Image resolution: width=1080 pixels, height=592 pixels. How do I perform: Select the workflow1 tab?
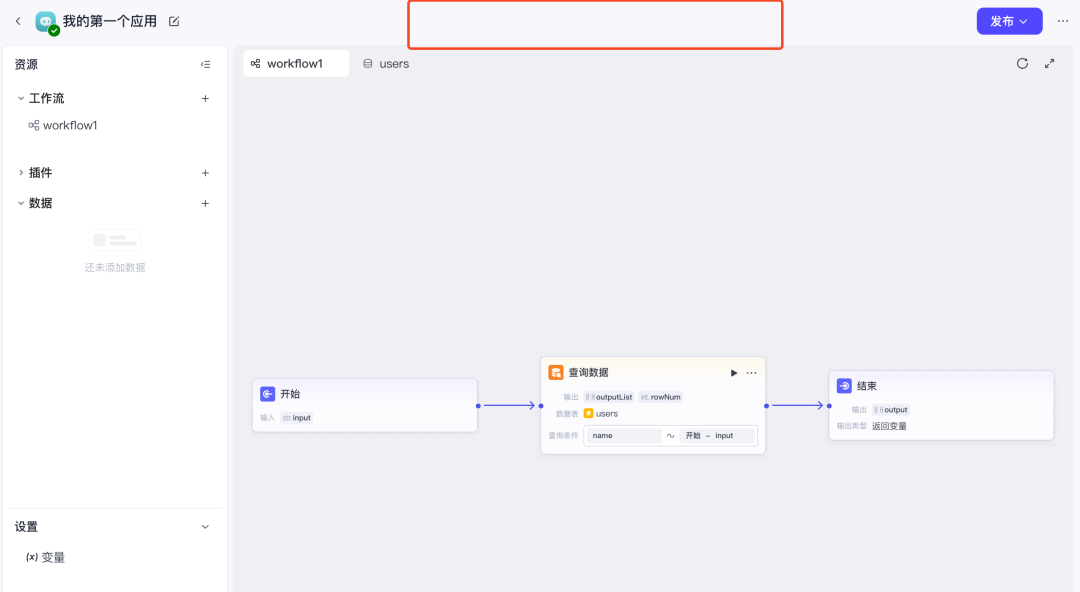coord(295,64)
